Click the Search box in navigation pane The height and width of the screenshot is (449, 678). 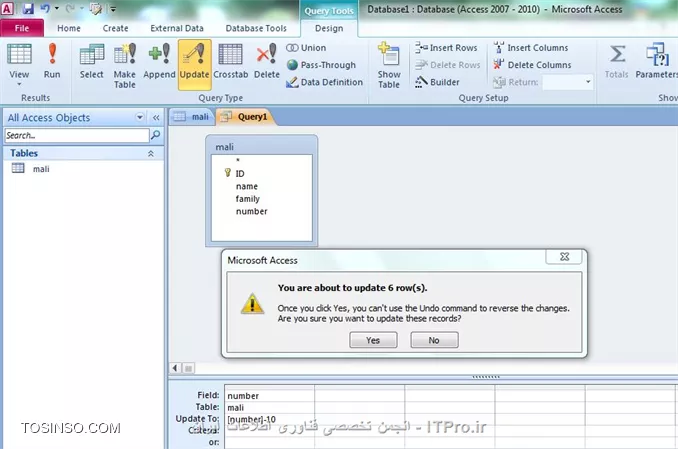click(x=76, y=135)
